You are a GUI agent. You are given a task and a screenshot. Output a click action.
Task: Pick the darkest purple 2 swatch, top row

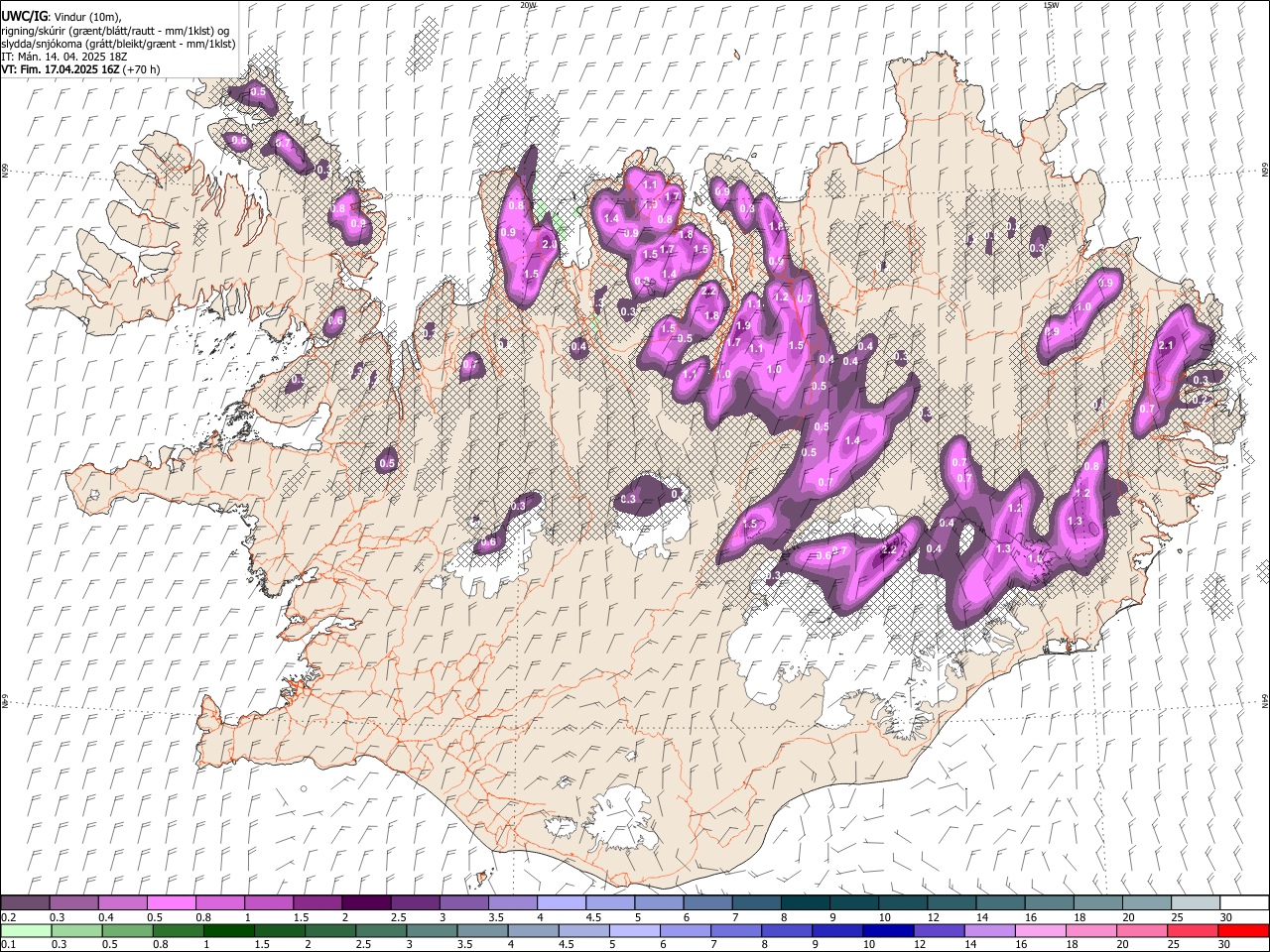(x=366, y=903)
